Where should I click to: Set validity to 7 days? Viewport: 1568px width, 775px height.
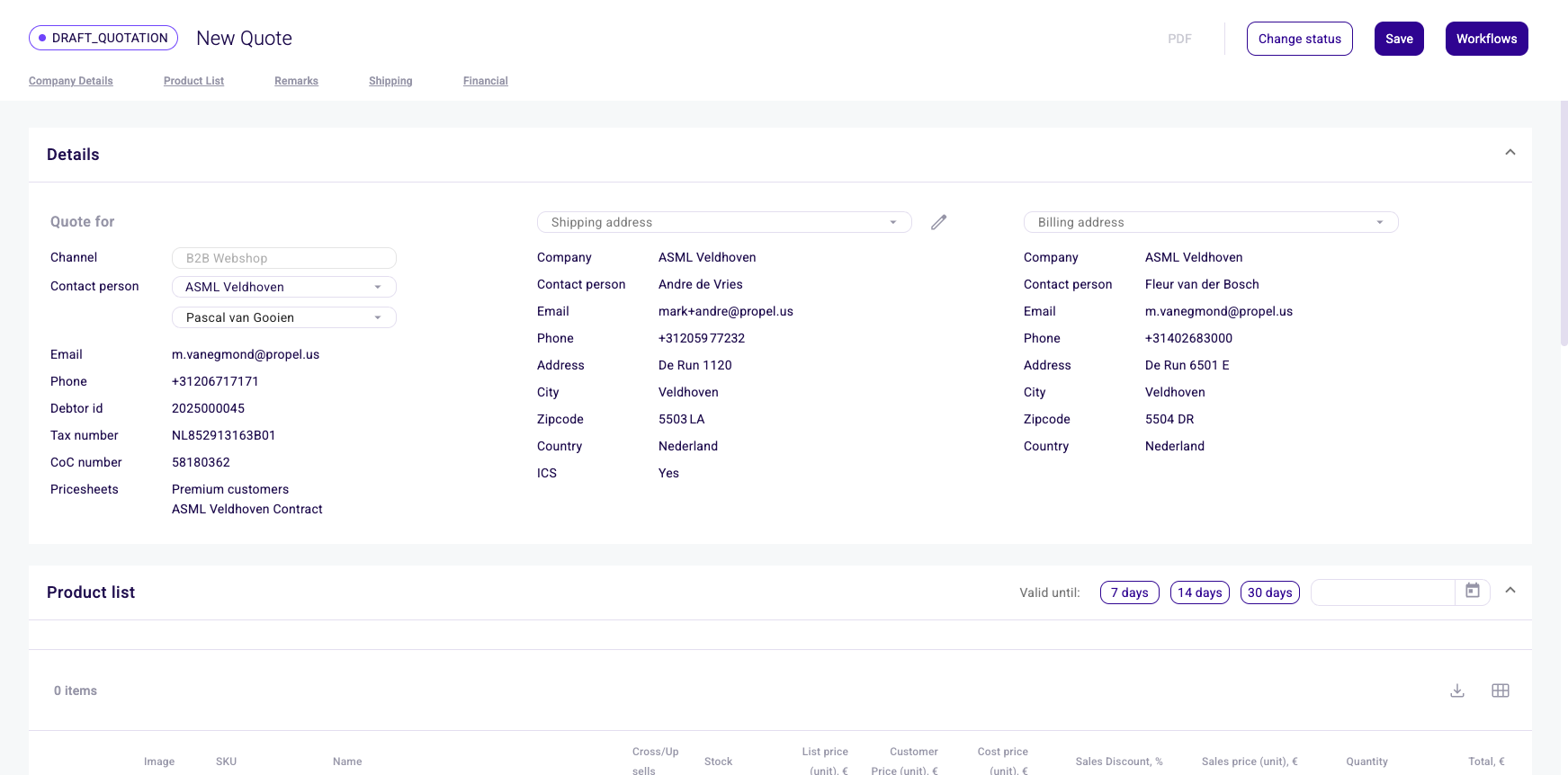1130,592
